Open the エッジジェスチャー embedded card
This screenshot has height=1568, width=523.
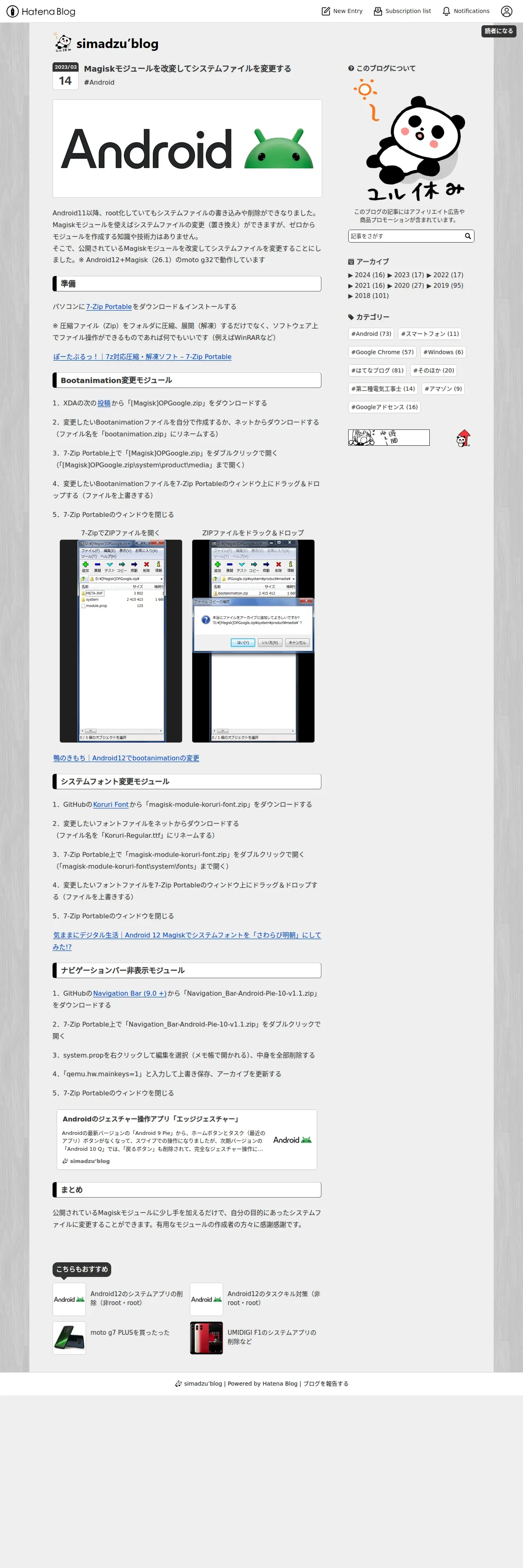tap(187, 1139)
